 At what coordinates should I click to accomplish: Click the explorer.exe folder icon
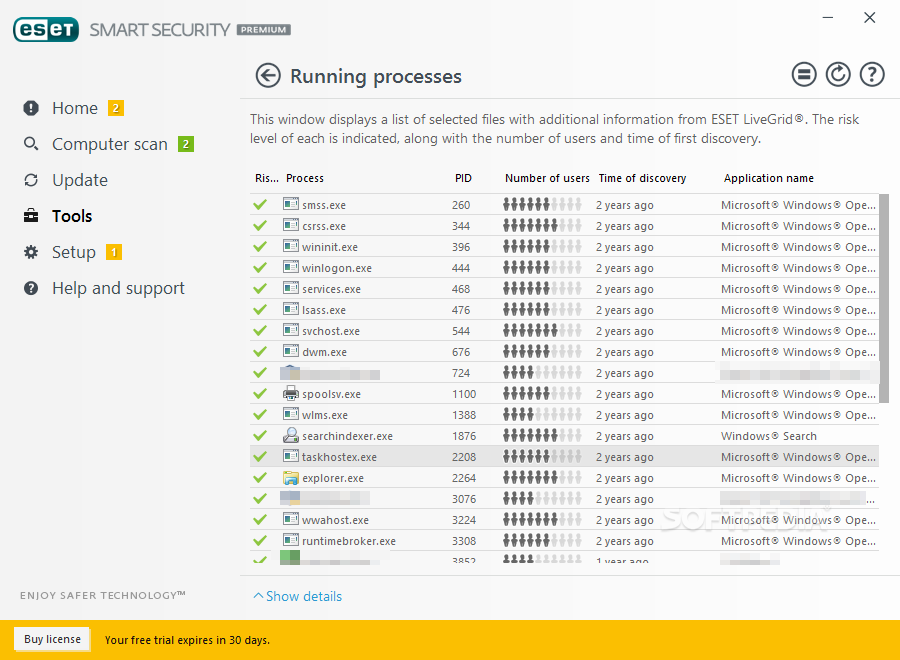291,477
